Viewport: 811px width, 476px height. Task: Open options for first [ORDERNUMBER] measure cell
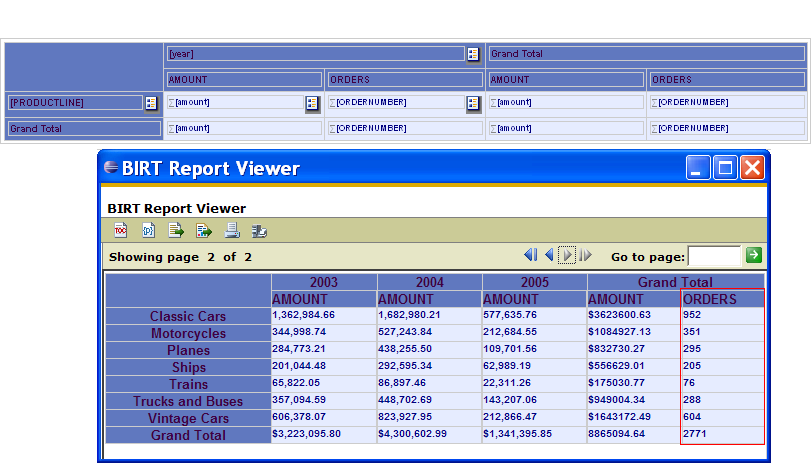coord(473,102)
